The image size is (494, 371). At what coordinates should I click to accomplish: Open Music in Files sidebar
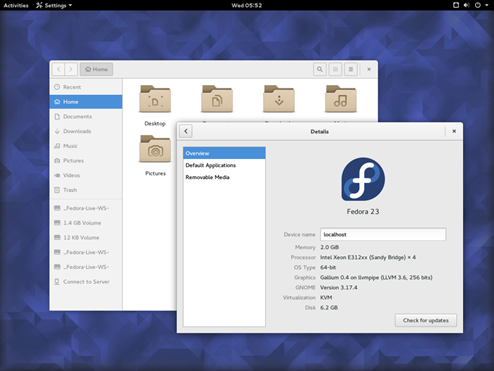86,146
